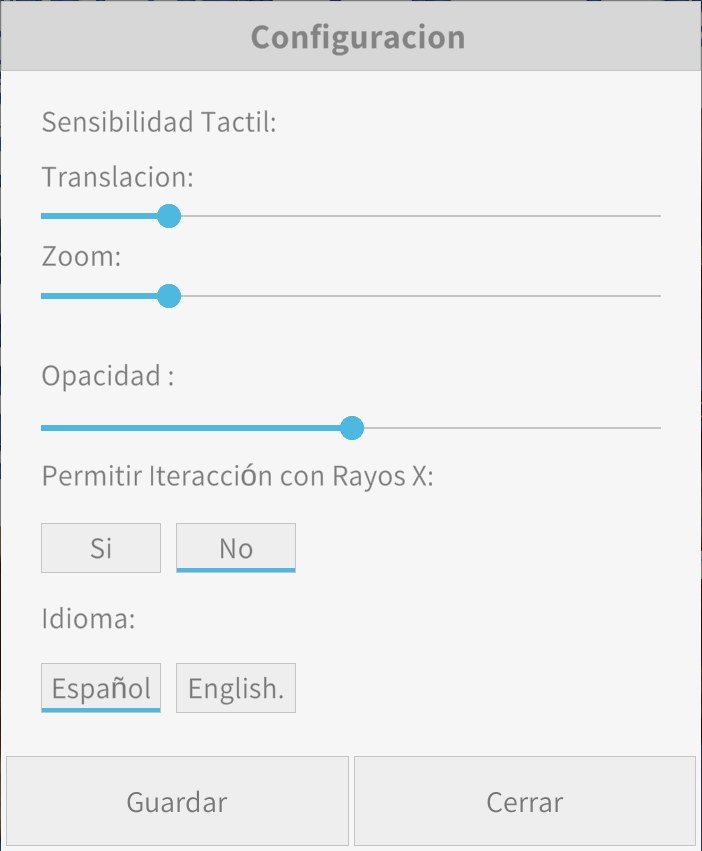Select Si for Rayos X interaction
Screen dimensions: 702x851
click(x=101, y=548)
